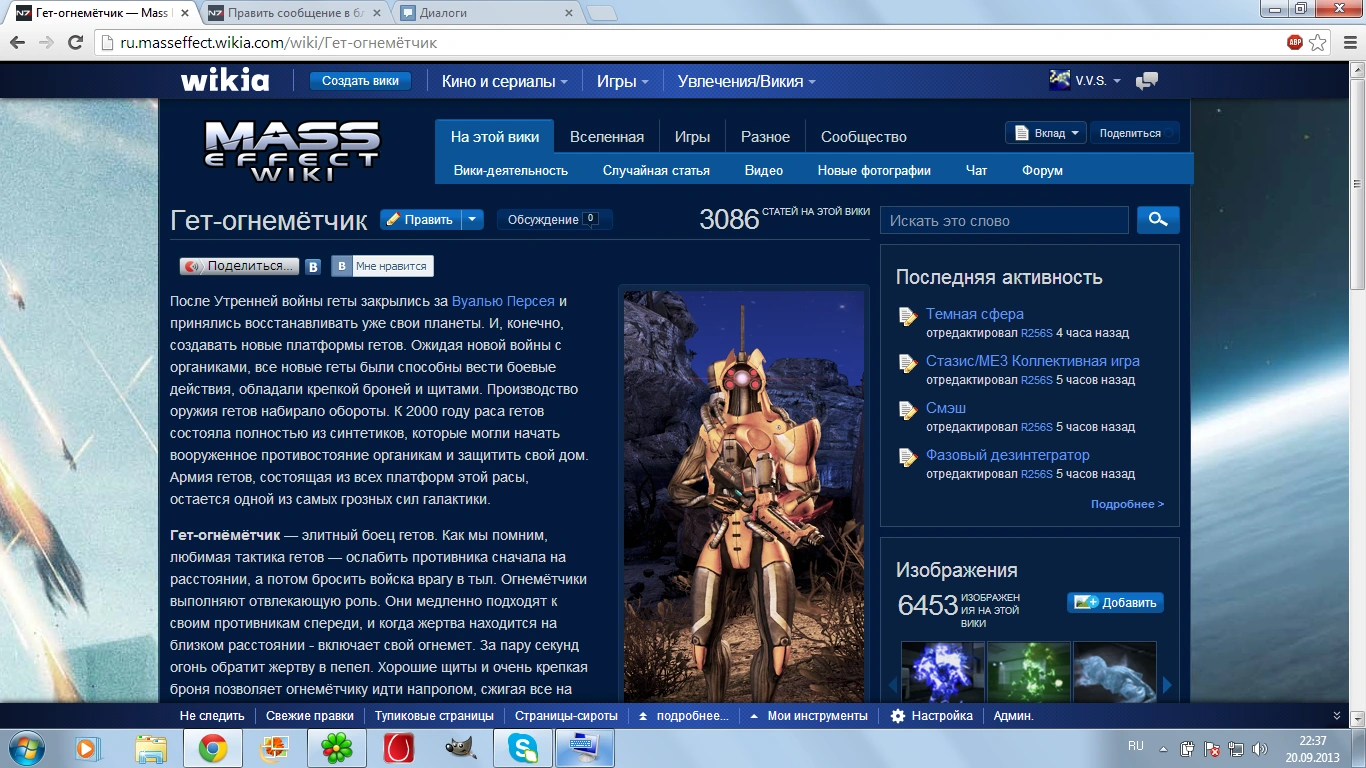Expand Мои инструменты in the bottom toolbar
The height and width of the screenshot is (768, 1366).
click(810, 716)
